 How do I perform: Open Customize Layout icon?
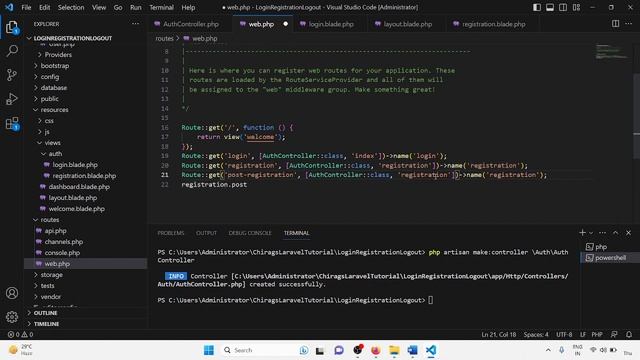click(x=576, y=7)
